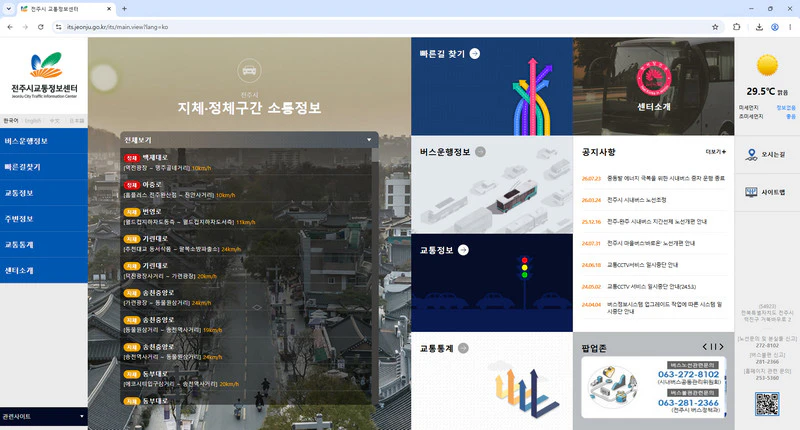This screenshot has width=800, height=430.
Task: Click the sun weather icon
Action: [767, 65]
